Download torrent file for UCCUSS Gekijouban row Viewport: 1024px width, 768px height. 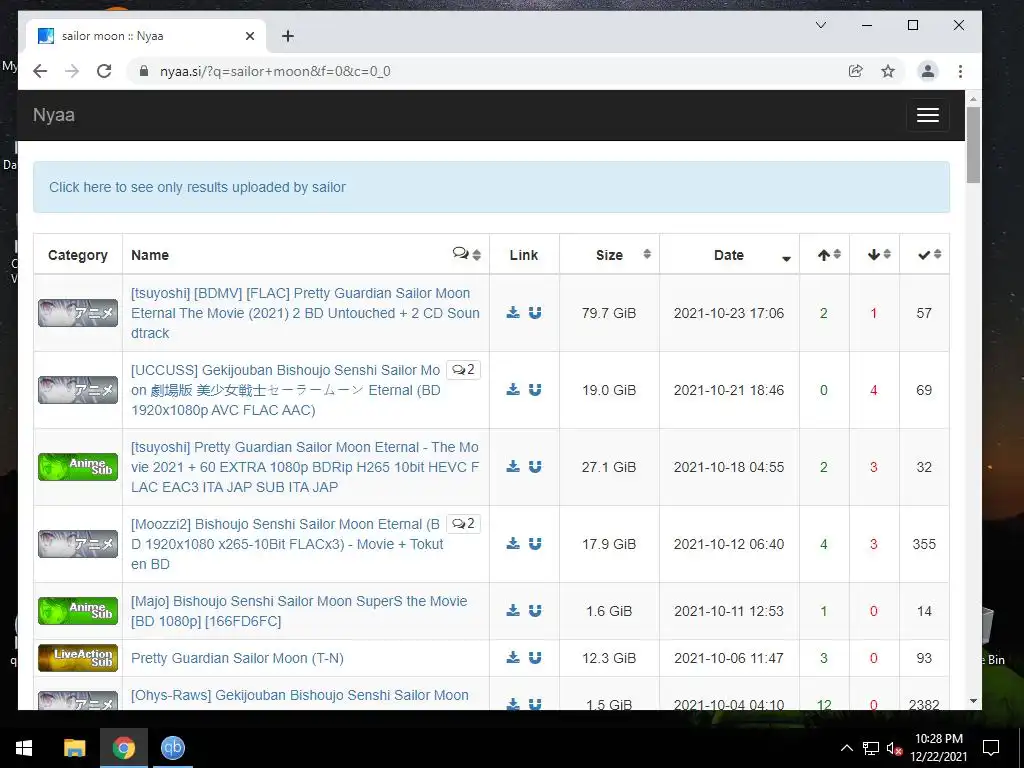point(513,390)
